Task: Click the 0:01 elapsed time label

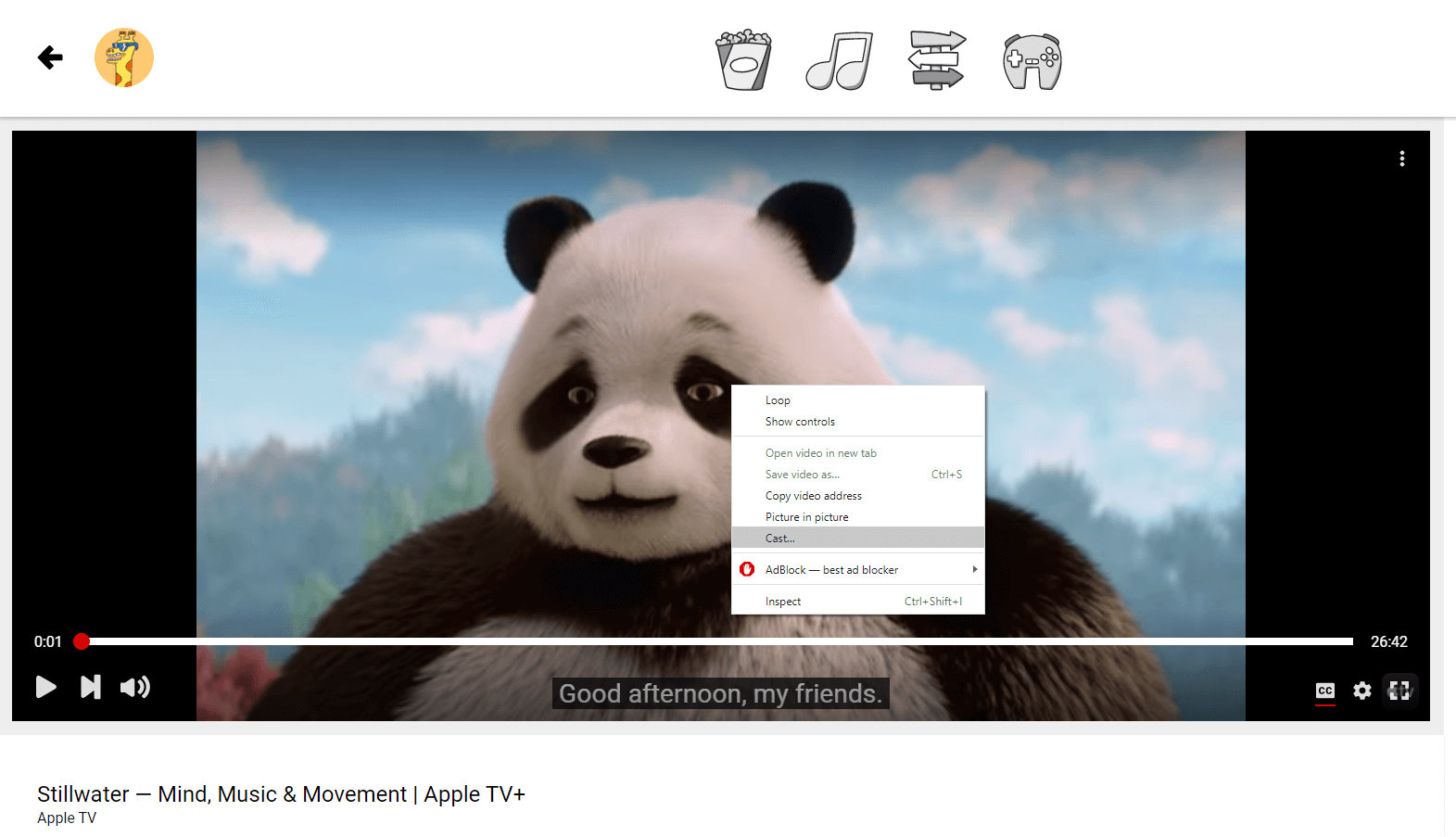Action: click(x=48, y=641)
